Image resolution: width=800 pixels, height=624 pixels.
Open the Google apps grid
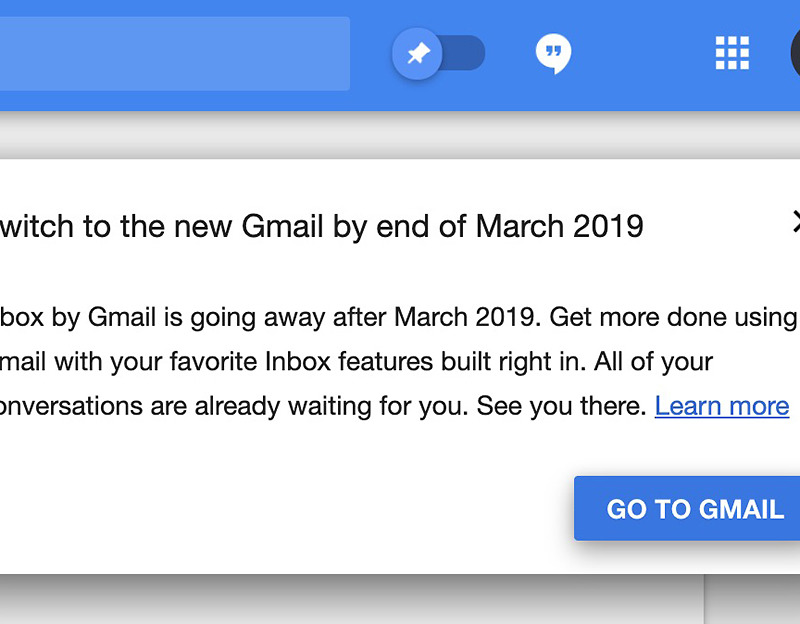tap(732, 53)
